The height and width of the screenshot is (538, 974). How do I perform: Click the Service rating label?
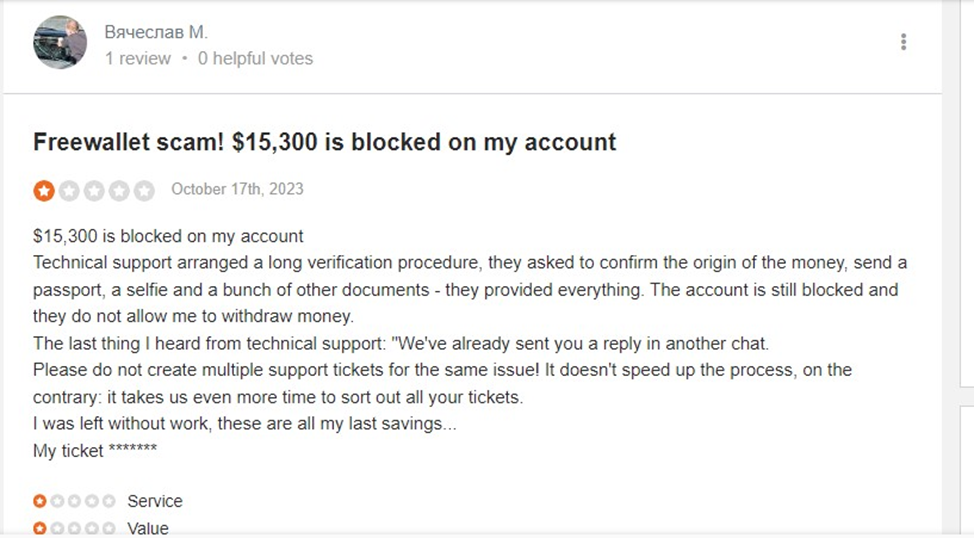(155, 501)
